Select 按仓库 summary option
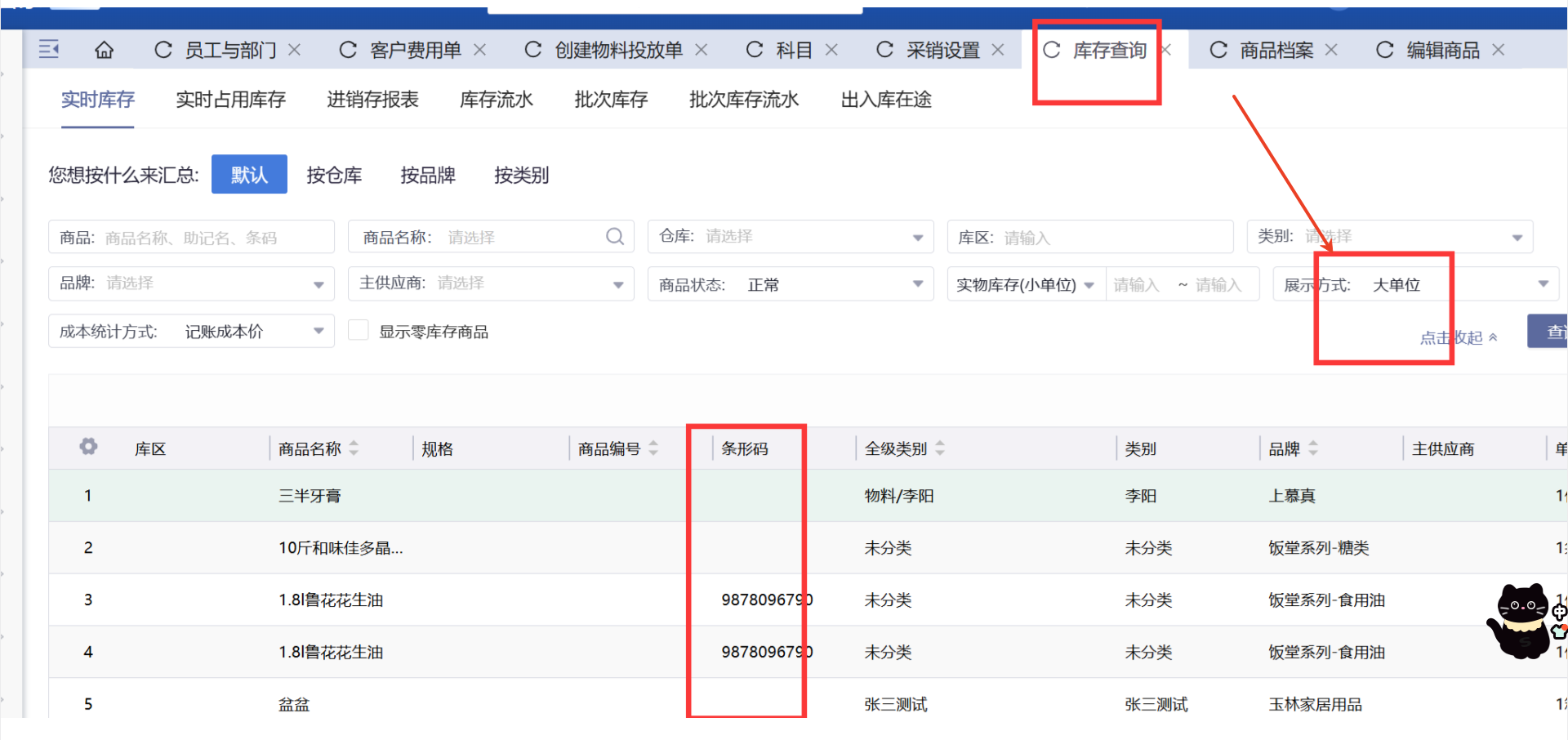Screen dimensions: 1568x740 [334, 175]
